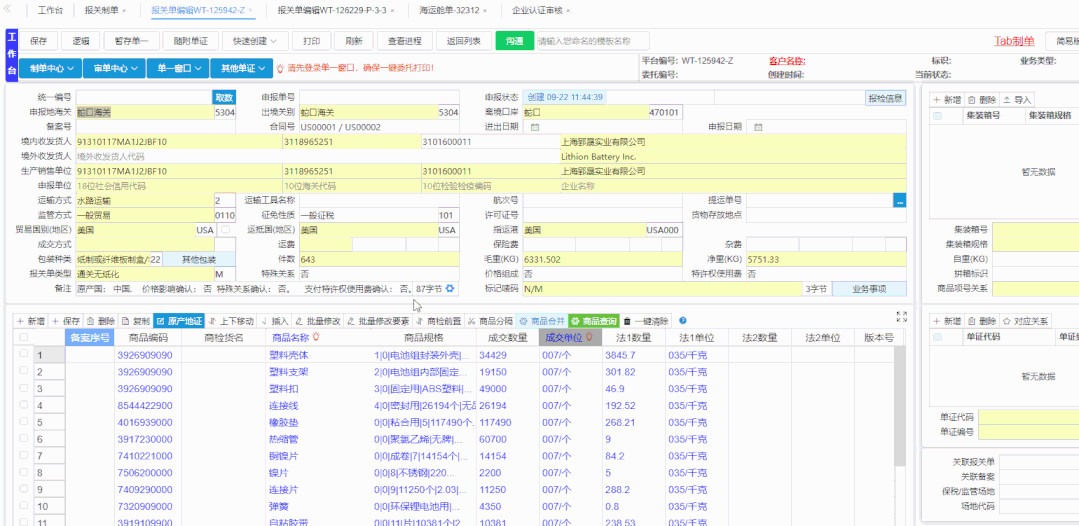Open calendar icon in 申报日期 field

(x=758, y=127)
